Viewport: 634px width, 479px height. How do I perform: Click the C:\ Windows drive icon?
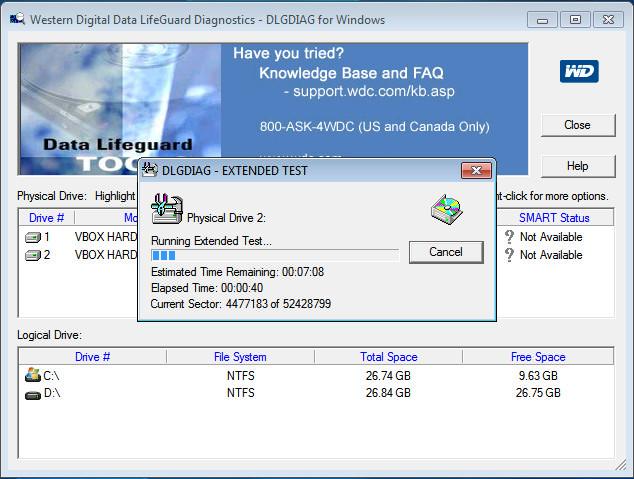32,375
